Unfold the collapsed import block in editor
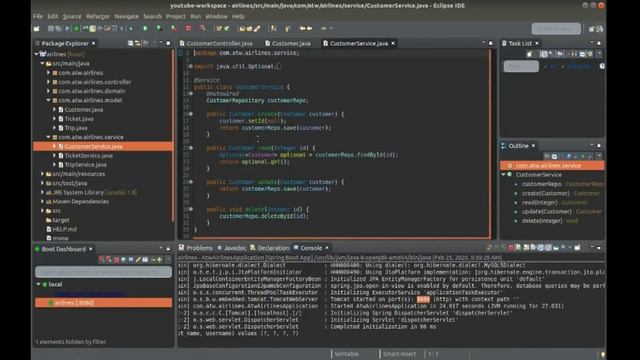The height and width of the screenshot is (360, 640). click(191, 66)
